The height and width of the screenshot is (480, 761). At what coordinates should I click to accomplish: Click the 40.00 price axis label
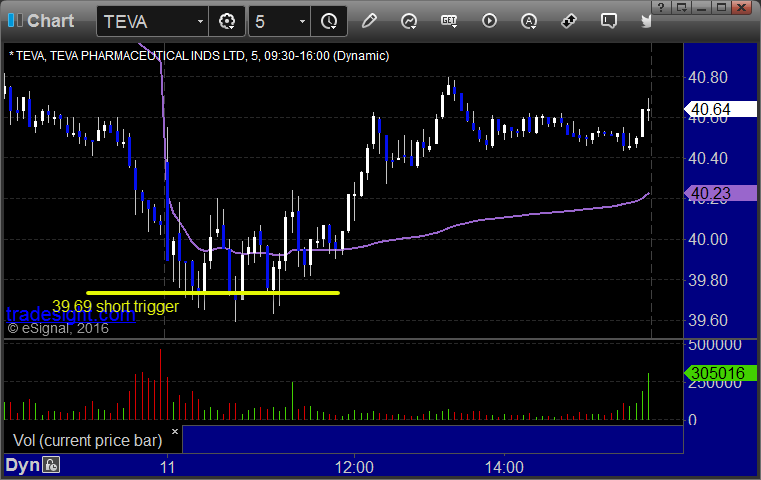(x=708, y=239)
